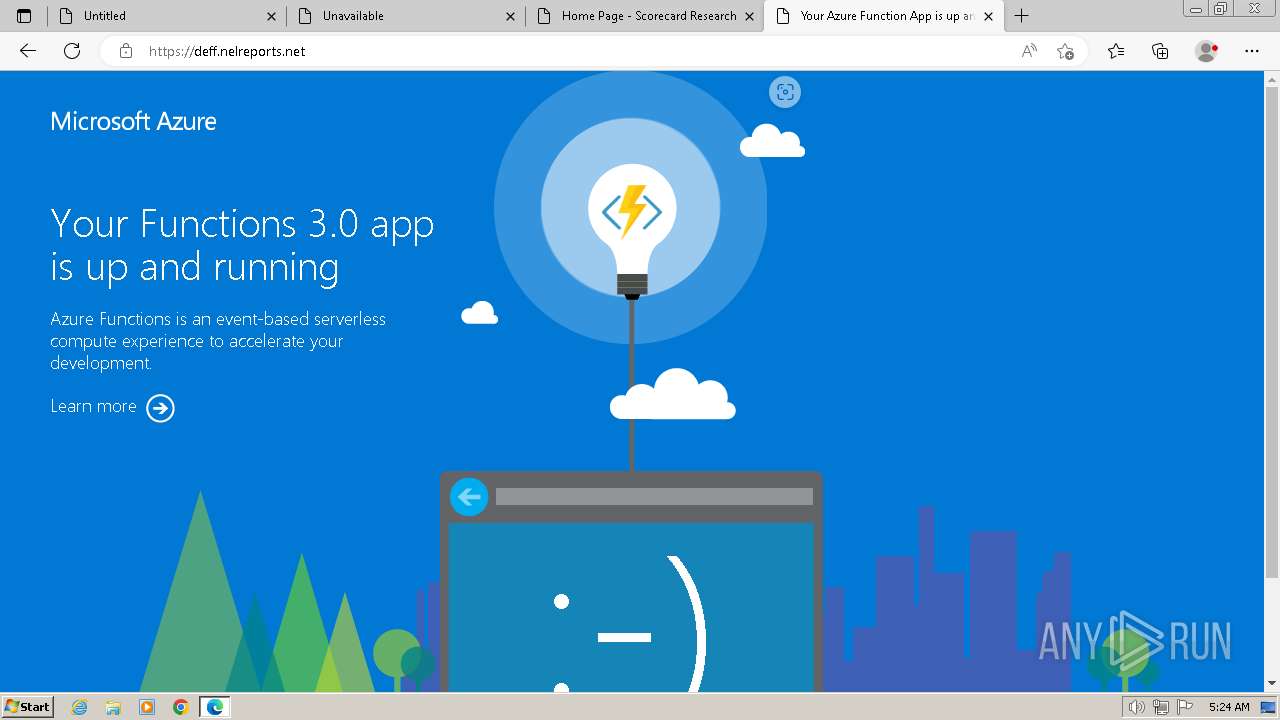Select the Your Azure Function App tab
Viewport: 1280px width, 720px height.
tap(884, 16)
